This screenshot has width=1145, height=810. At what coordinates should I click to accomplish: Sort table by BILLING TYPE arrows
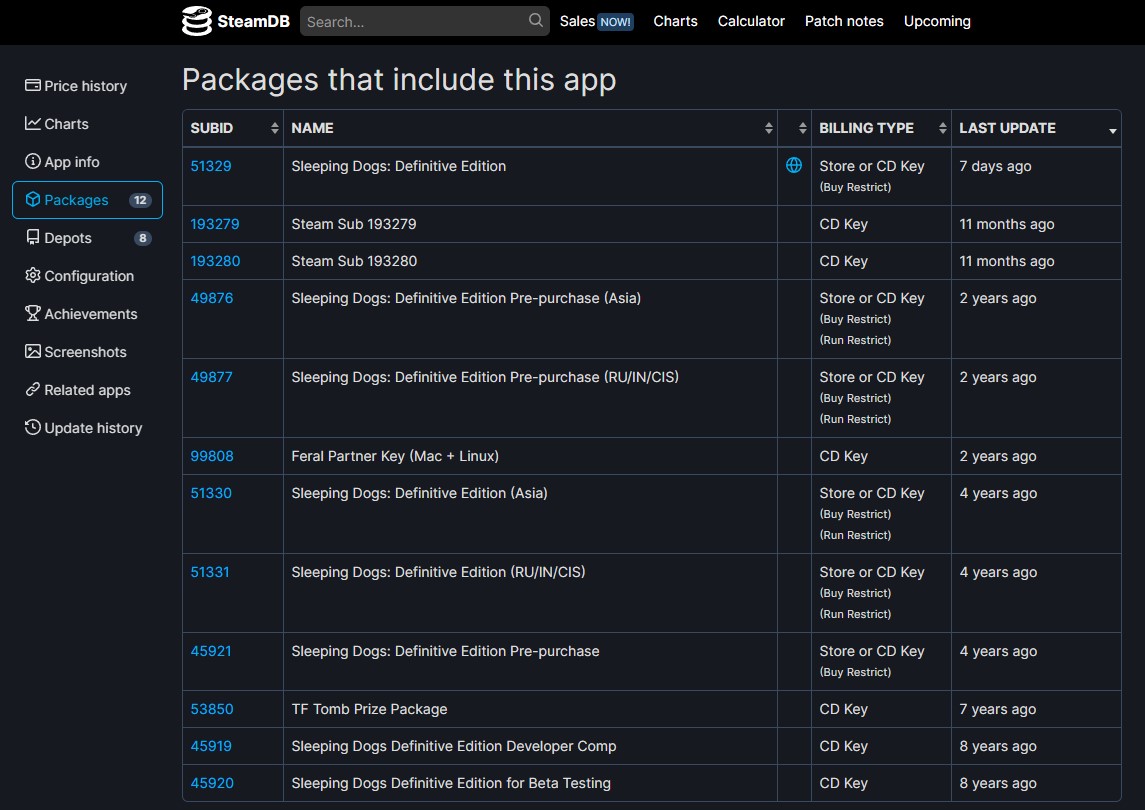943,128
